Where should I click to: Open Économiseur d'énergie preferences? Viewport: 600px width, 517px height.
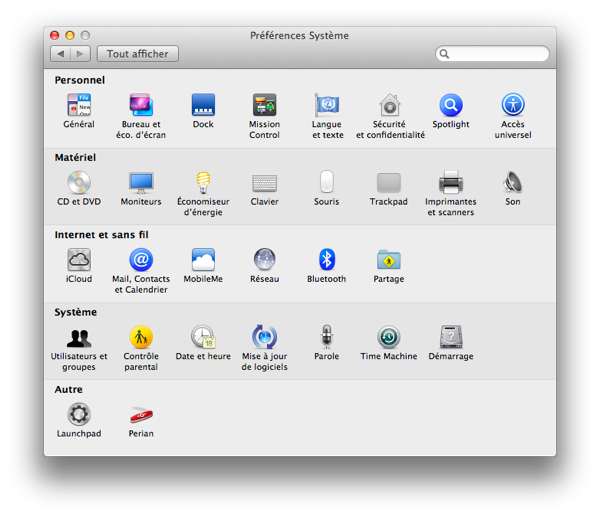click(x=203, y=183)
